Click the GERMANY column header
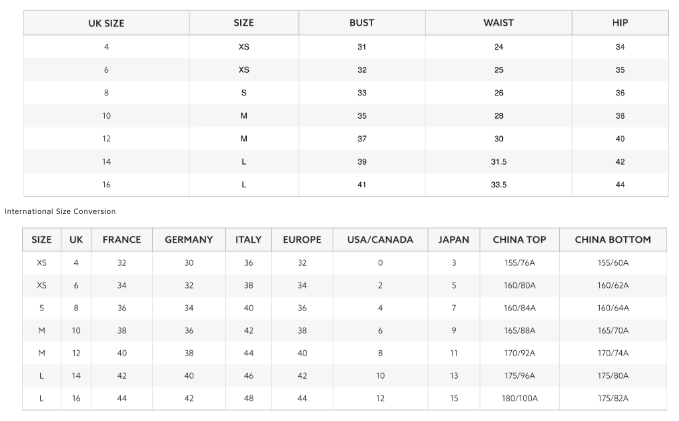 coord(189,240)
